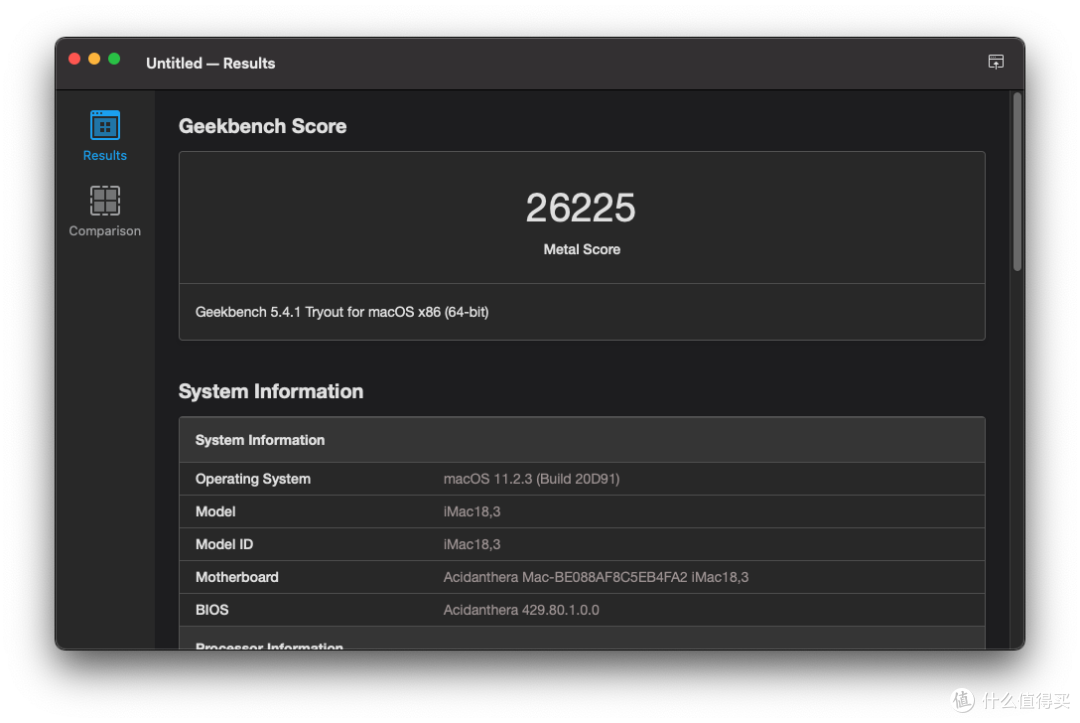The height and width of the screenshot is (723, 1080).
Task: Open the Comparison sidebar icon
Action: (105, 200)
